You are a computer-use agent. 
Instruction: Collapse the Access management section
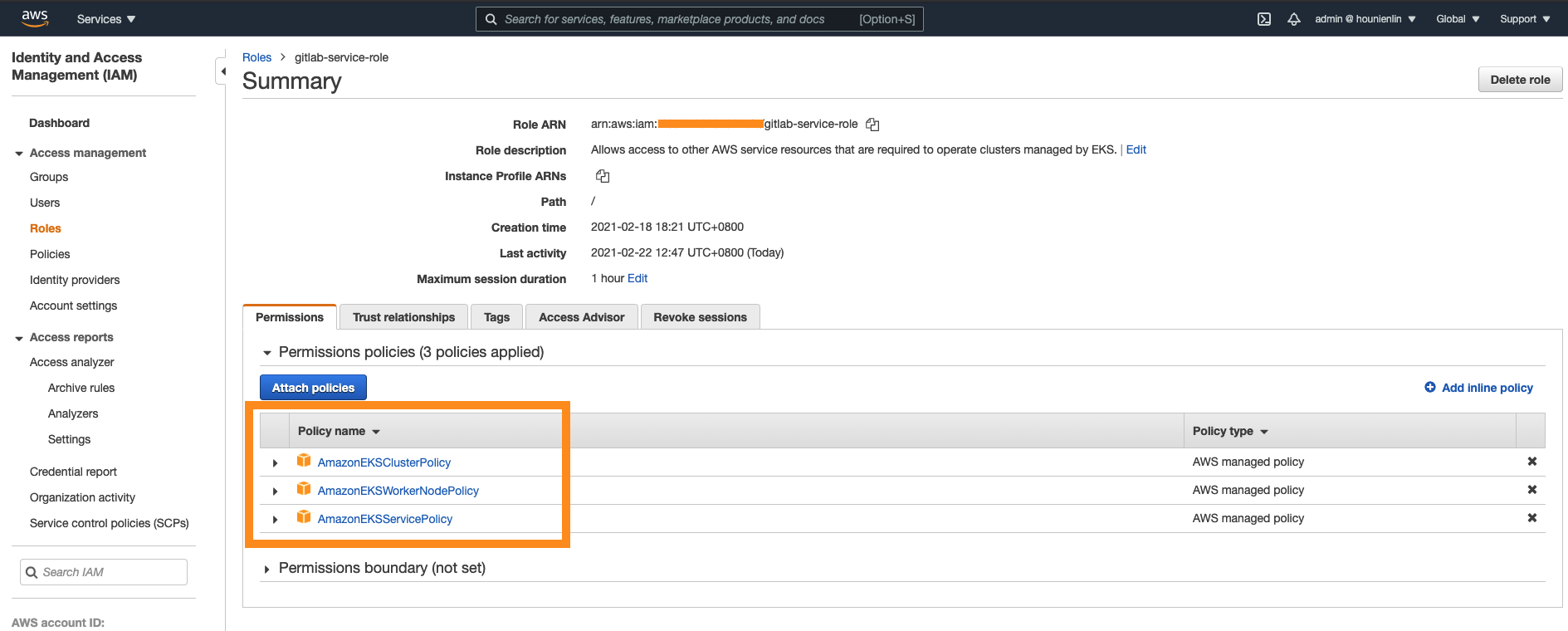19,154
